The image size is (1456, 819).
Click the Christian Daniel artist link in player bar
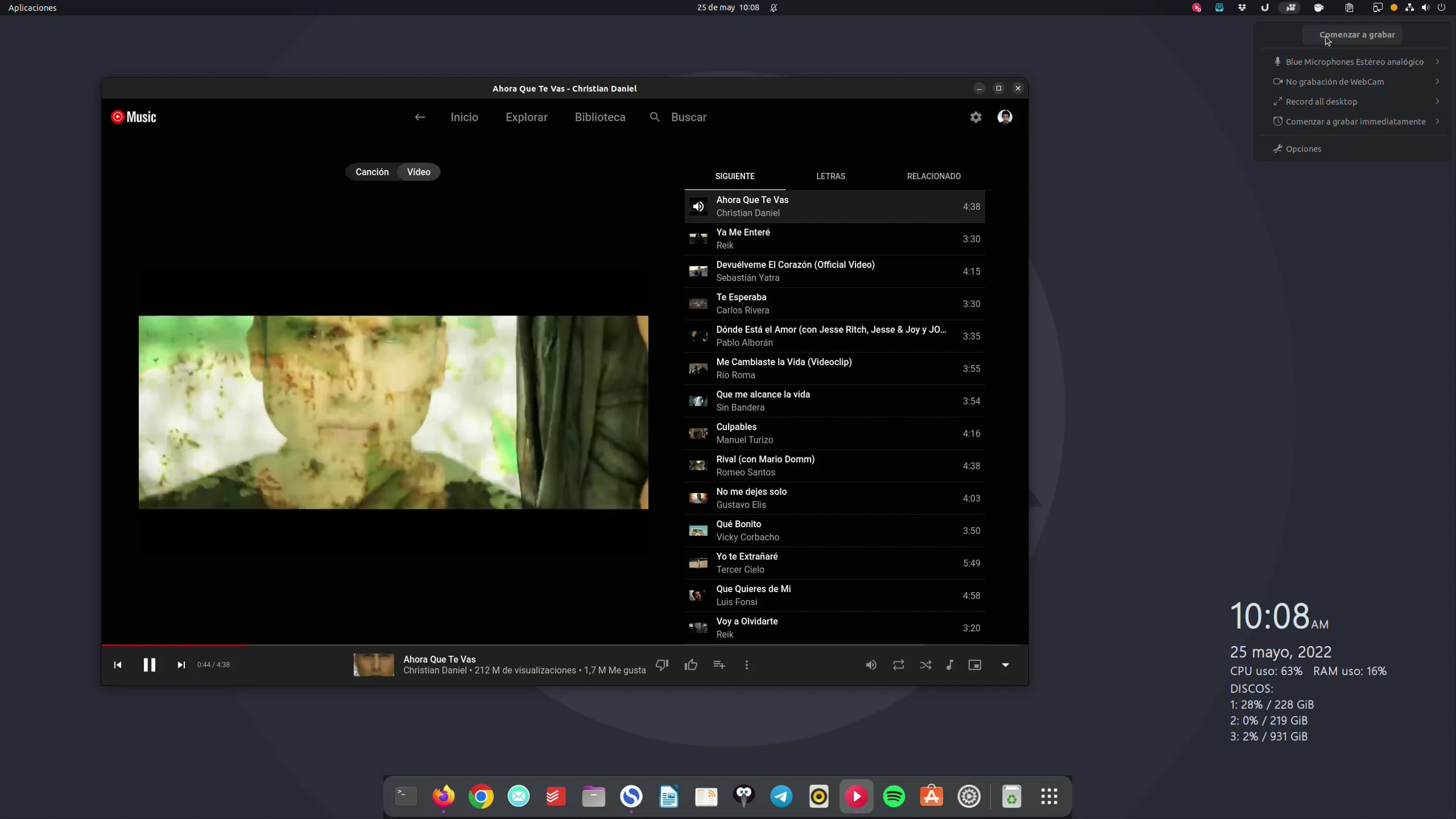[435, 671]
